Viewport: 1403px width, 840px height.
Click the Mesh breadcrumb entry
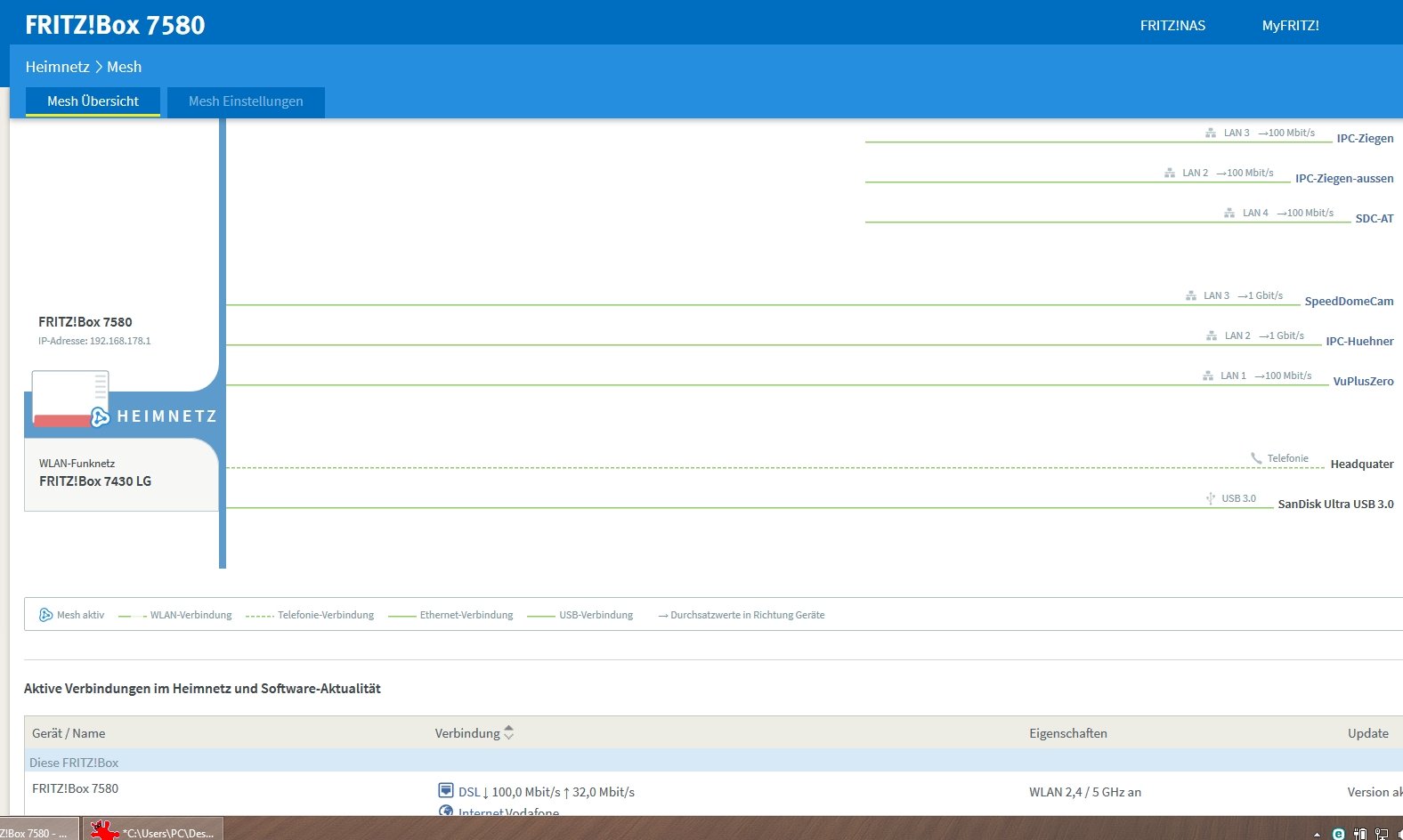pos(124,67)
